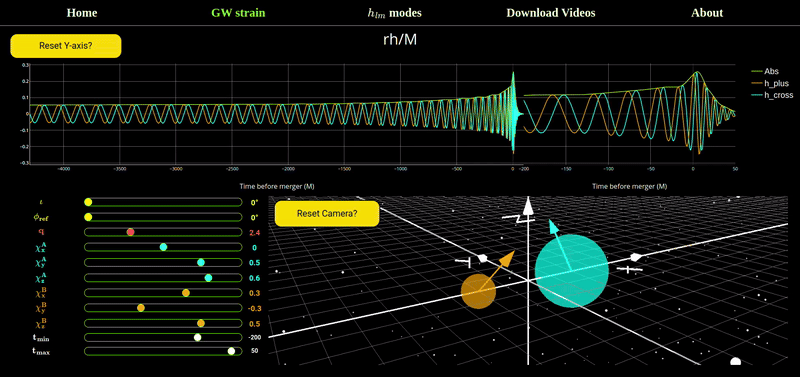Click the white vertical axis arrowhead
This screenshot has height=377, width=800.
pos(529,206)
